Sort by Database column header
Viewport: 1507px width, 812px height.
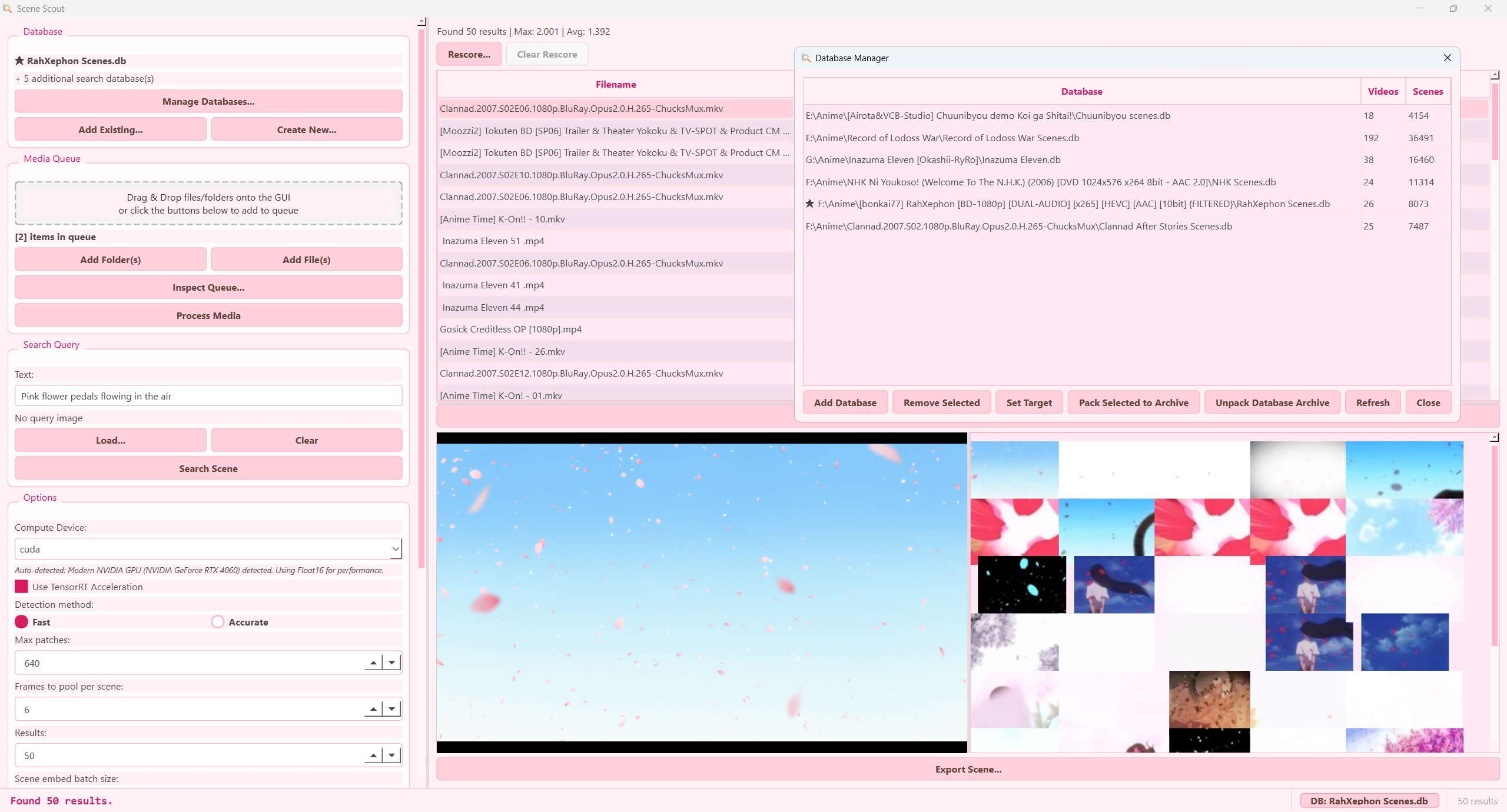[1082, 91]
